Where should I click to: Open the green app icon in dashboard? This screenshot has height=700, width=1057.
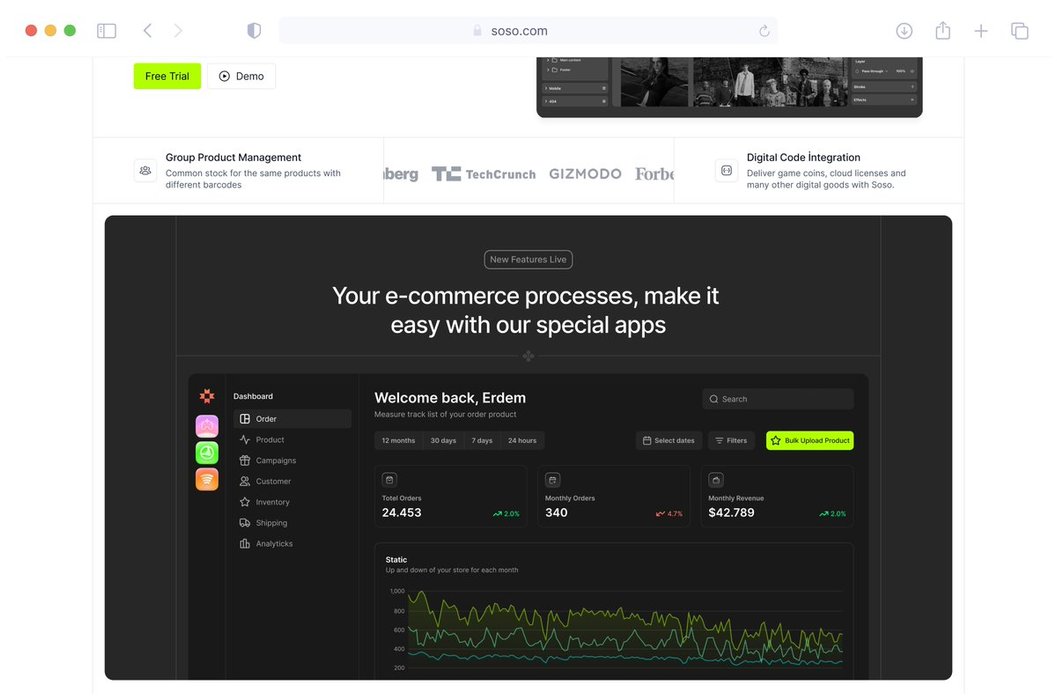click(207, 453)
